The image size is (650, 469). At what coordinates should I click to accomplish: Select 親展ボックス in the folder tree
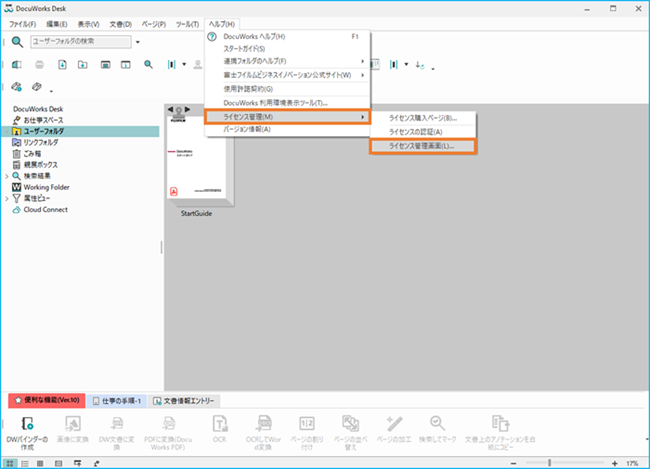pos(35,165)
